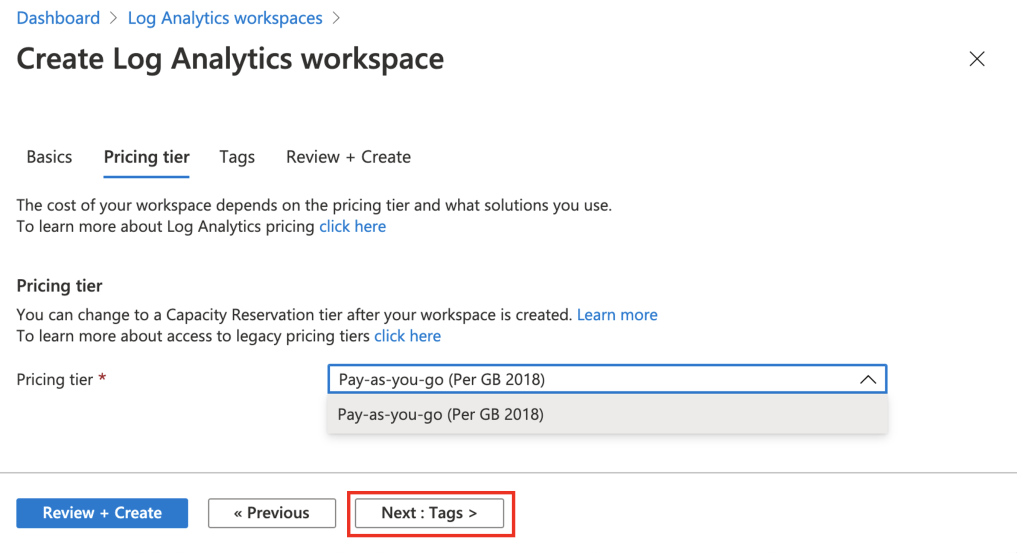This screenshot has height=558, width=1023.
Task: Open legacy pricing tiers 'click here' link
Action: 407,336
